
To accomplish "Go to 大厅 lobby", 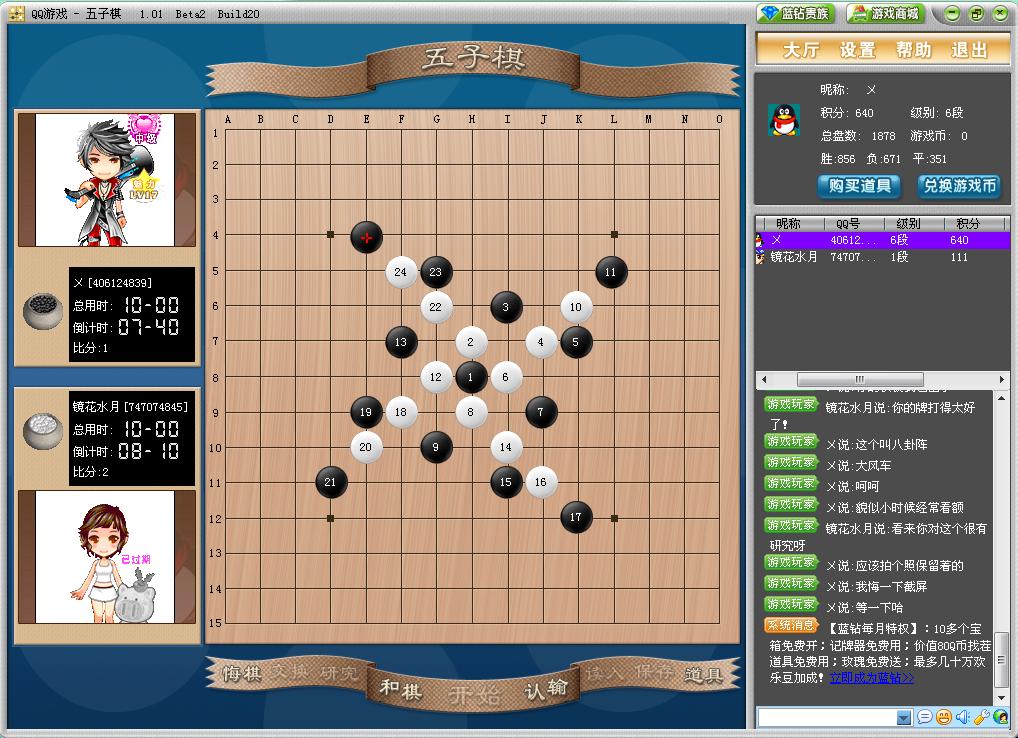I will tap(801, 50).
